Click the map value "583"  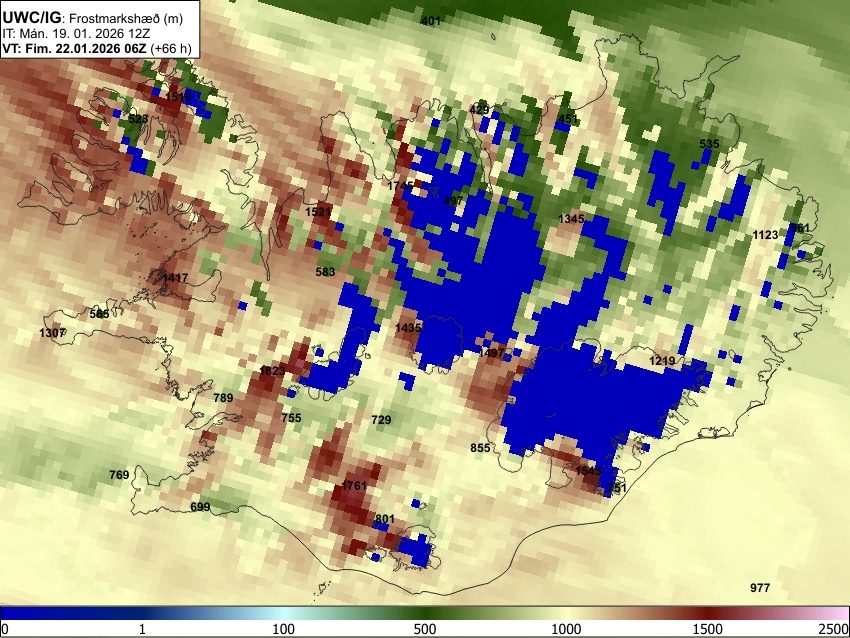click(x=325, y=272)
